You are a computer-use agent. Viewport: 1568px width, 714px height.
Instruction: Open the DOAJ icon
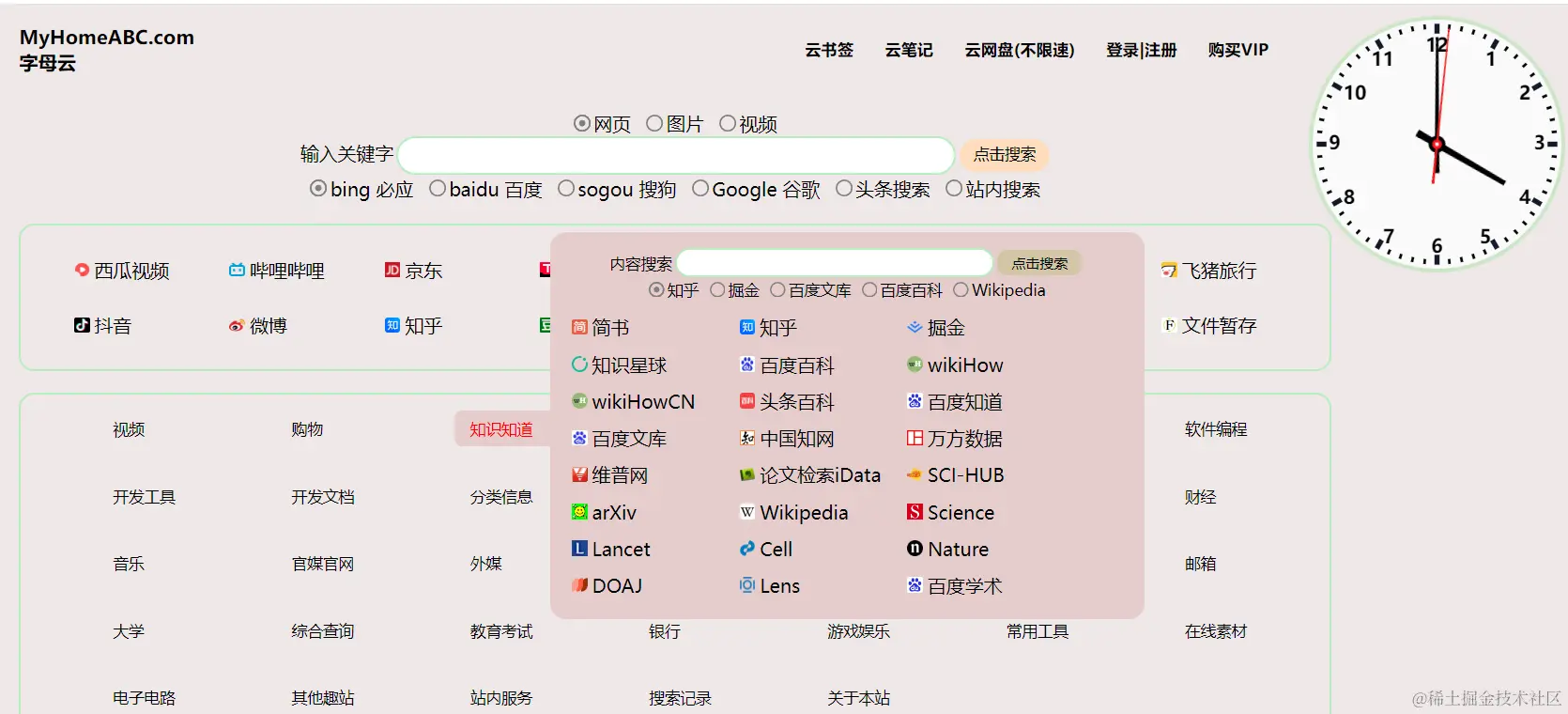click(579, 585)
